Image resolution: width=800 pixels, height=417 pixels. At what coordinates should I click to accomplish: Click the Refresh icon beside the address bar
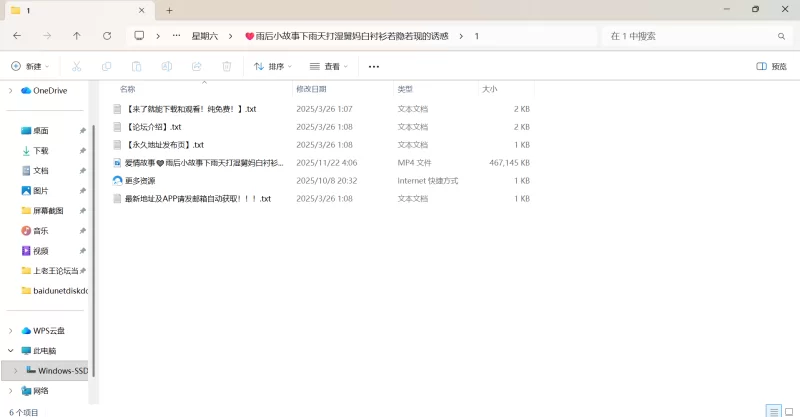[x=107, y=35]
